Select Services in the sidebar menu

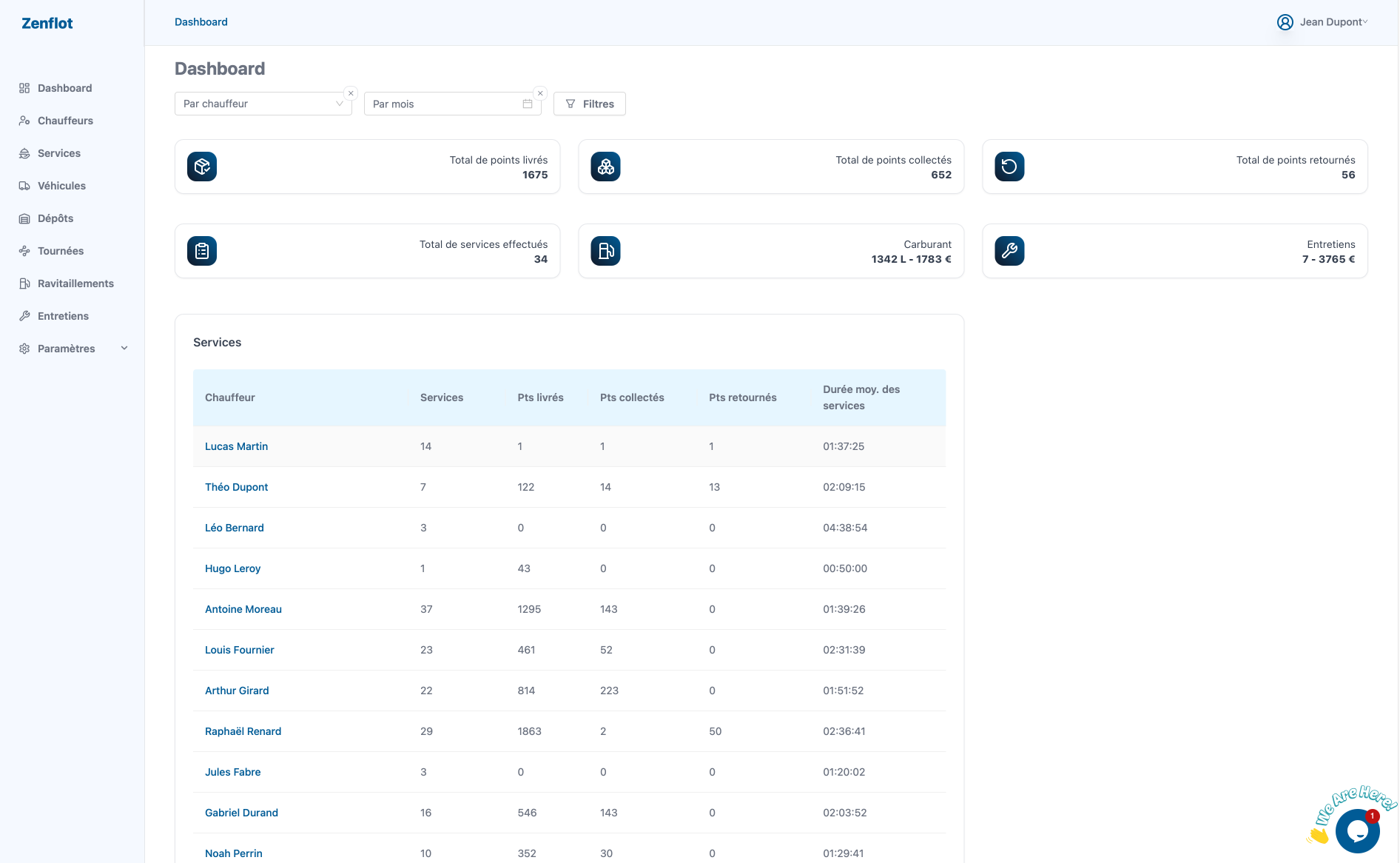click(59, 153)
